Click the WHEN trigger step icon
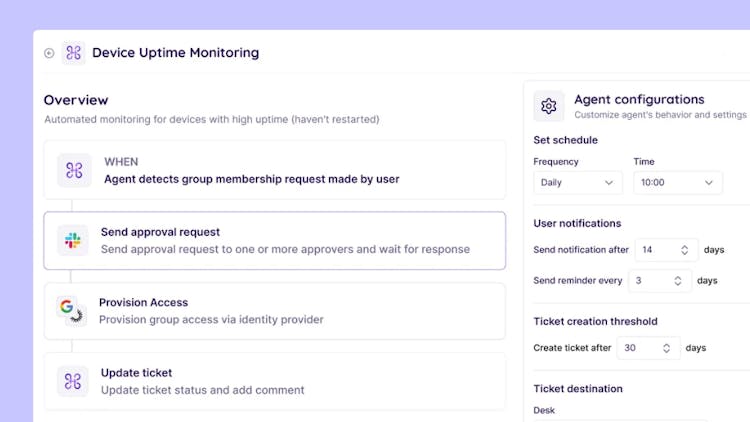Viewport: 750px width, 422px height. [73, 170]
